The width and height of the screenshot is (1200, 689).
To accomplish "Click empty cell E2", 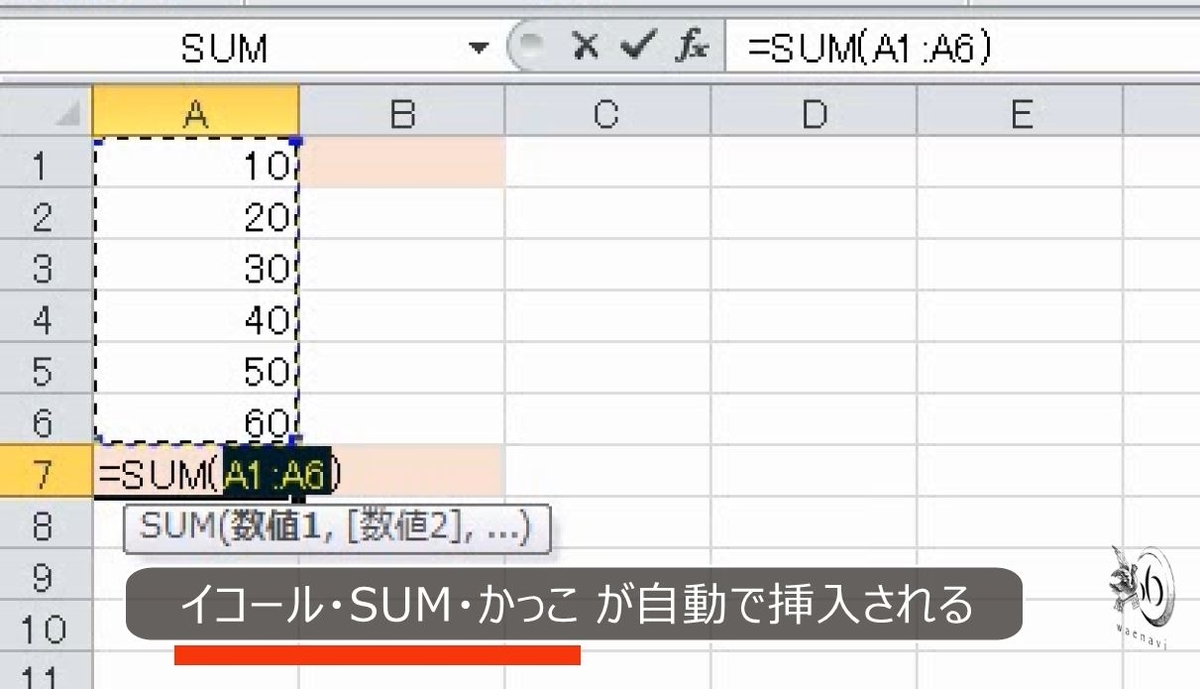I will 1020,214.
